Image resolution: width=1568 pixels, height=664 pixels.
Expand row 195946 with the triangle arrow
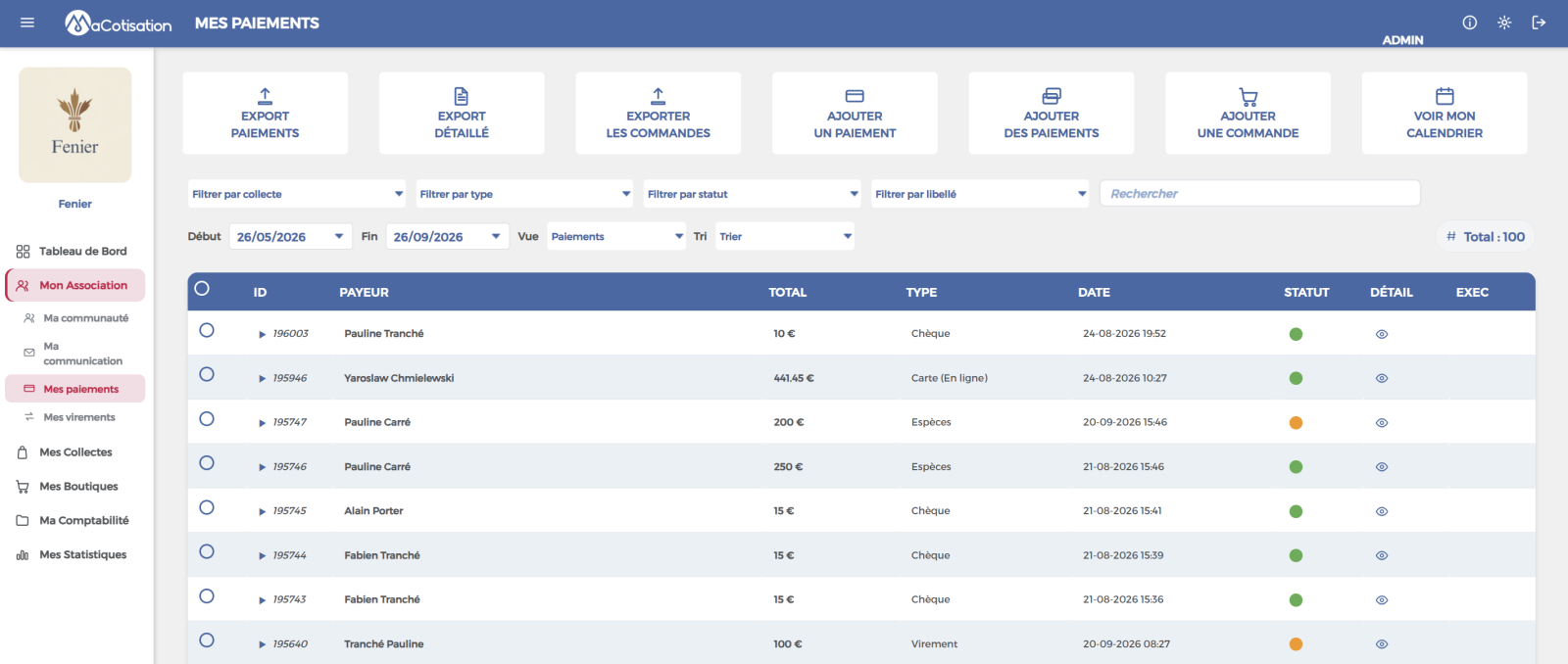(x=263, y=379)
